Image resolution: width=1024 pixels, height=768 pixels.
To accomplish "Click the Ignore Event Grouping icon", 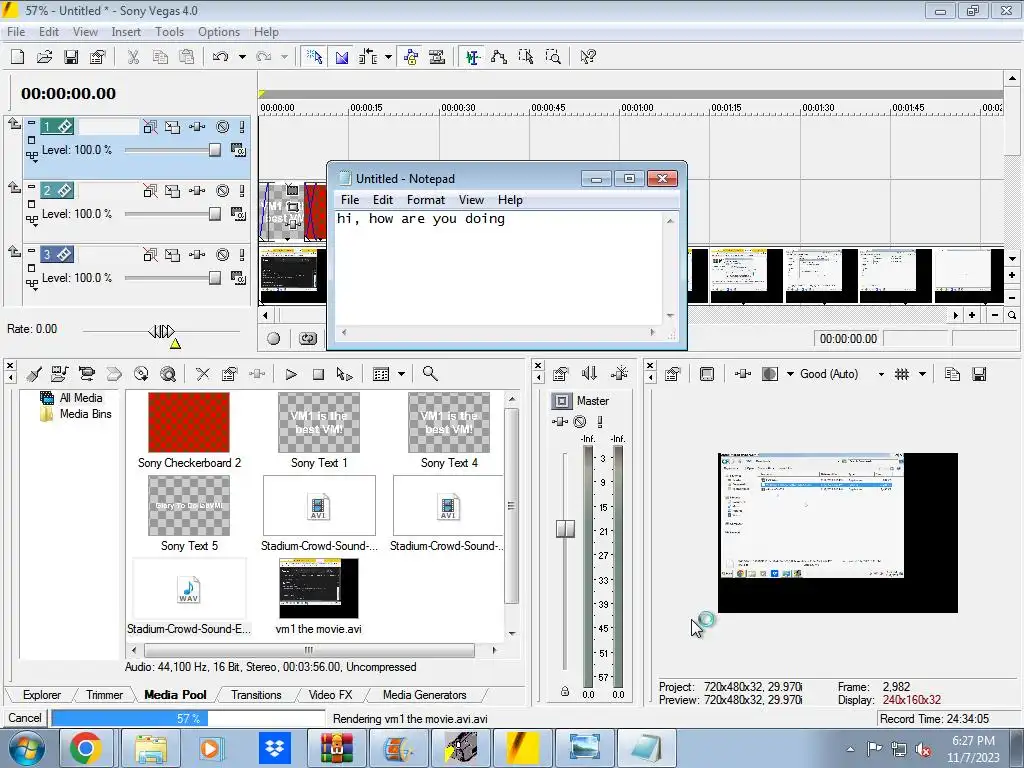I will 437,57.
